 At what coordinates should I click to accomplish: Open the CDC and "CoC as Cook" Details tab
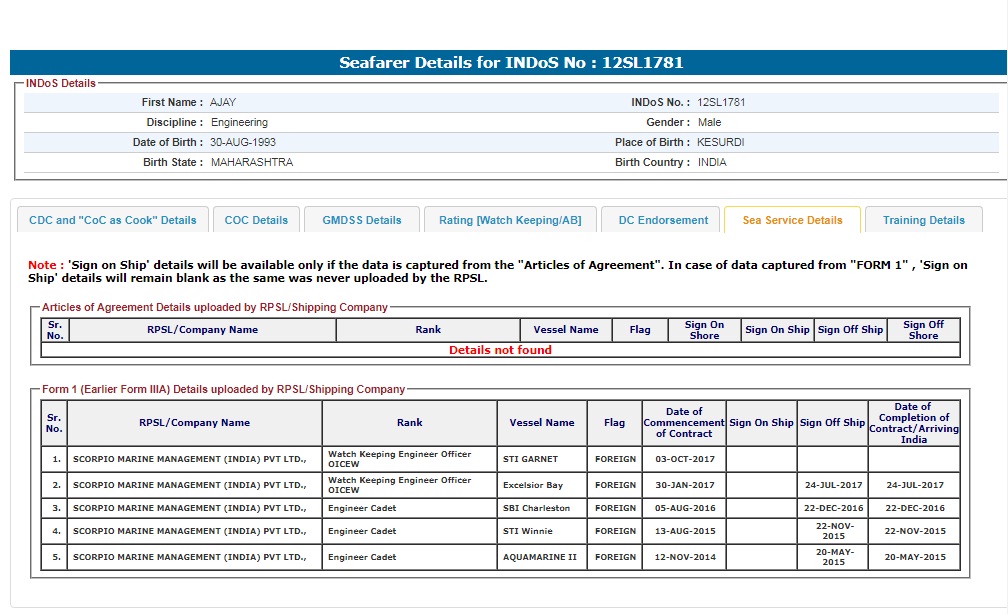(x=113, y=220)
